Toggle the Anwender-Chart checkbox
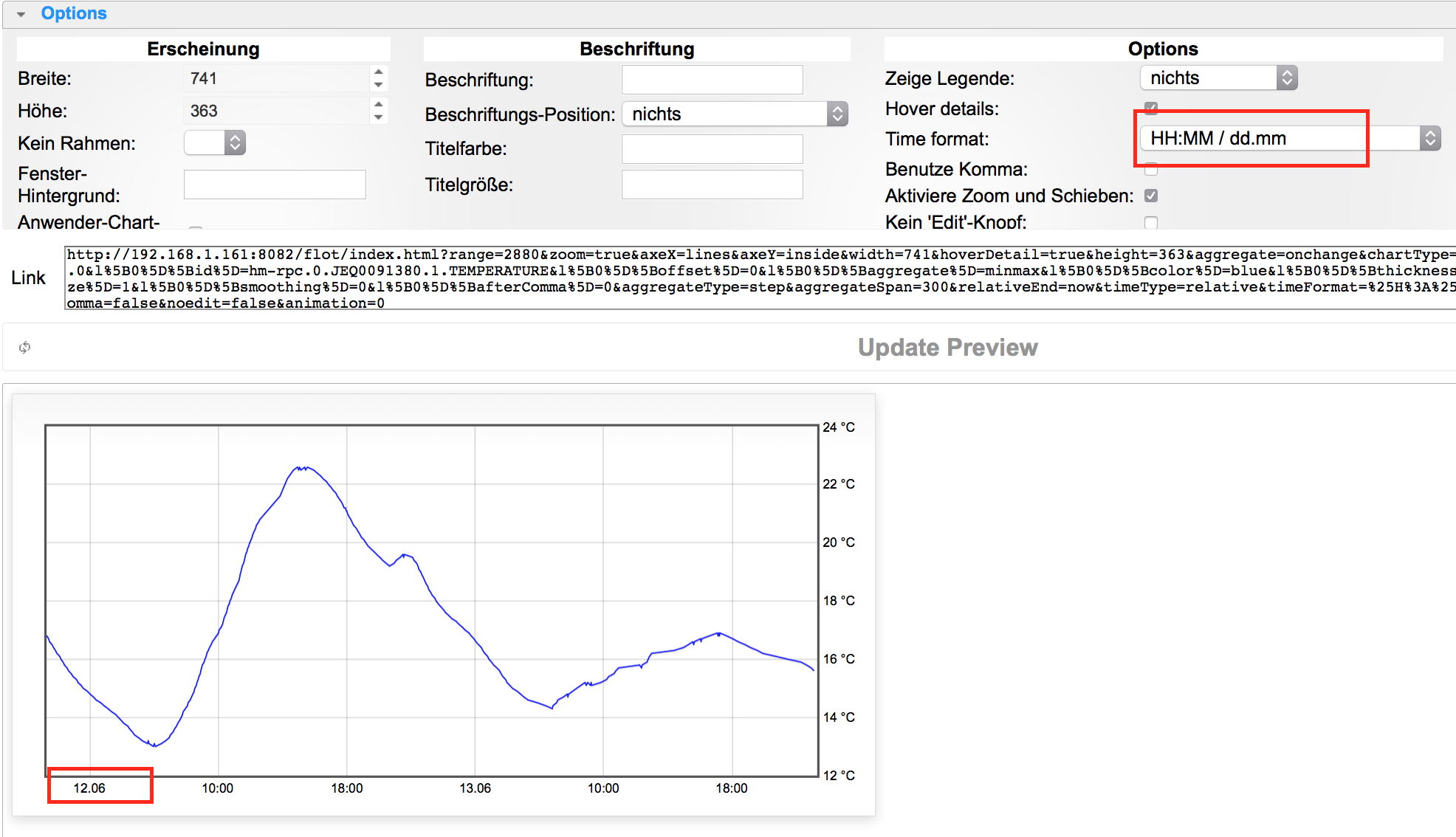The width and height of the screenshot is (1456, 837). [196, 227]
